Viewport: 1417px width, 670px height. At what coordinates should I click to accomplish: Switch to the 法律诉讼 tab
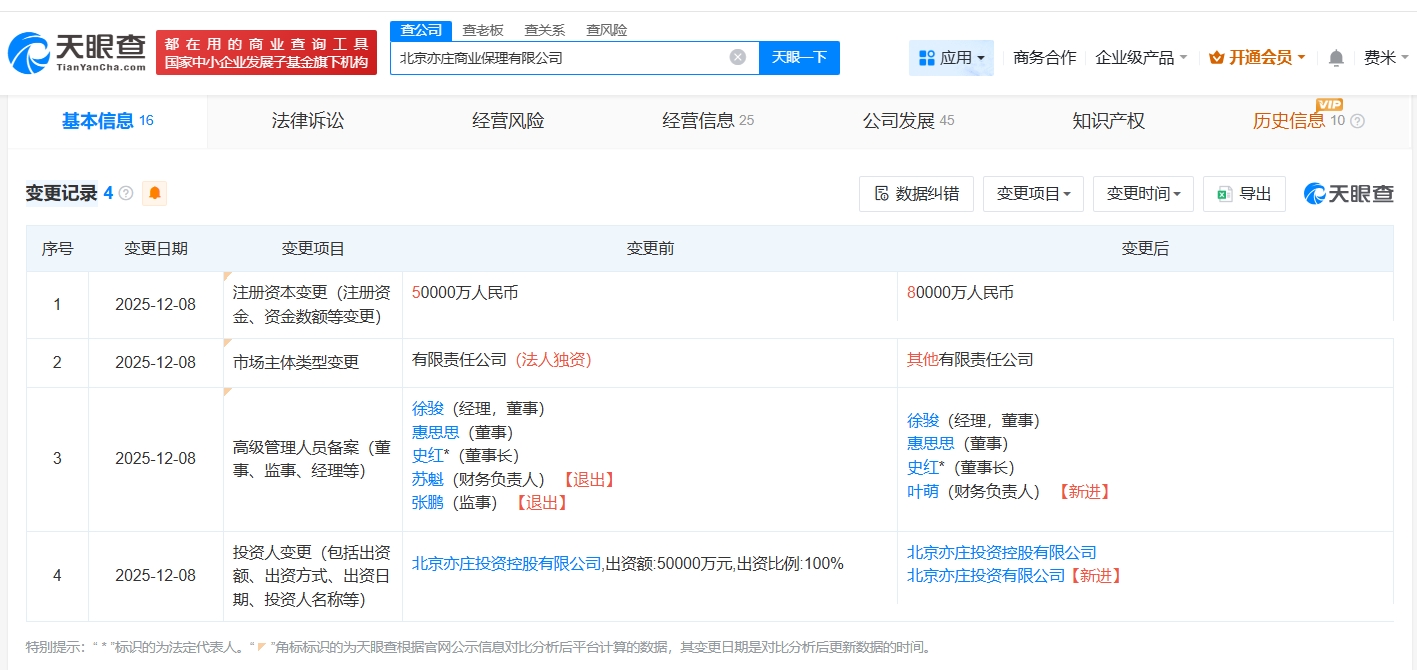[x=308, y=121]
